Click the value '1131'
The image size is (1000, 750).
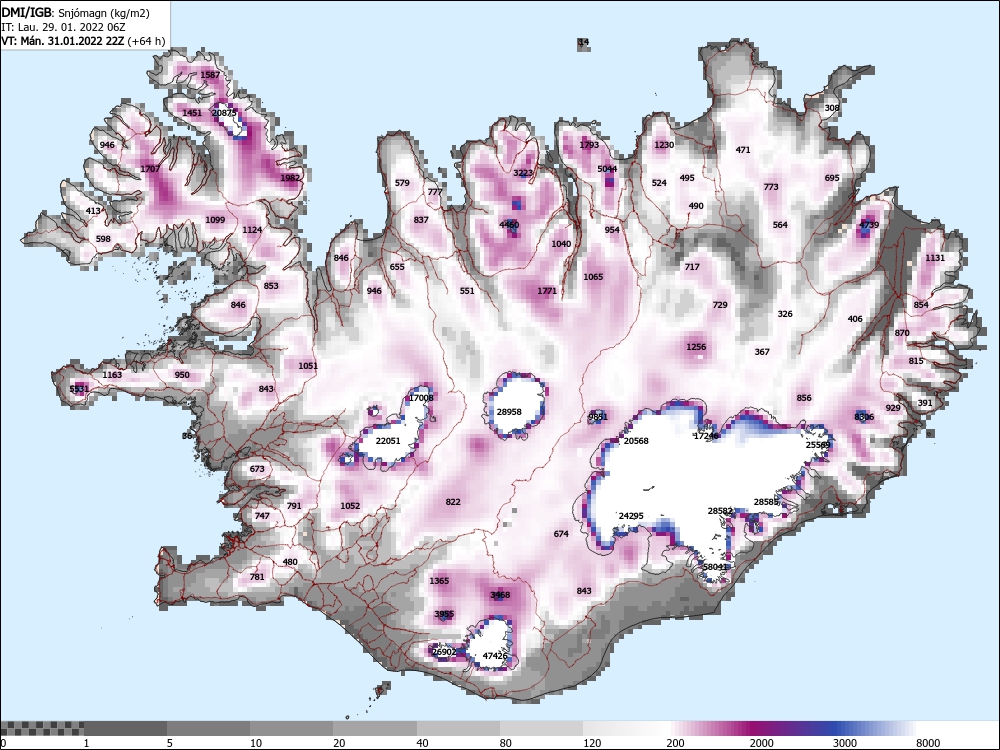(x=935, y=258)
